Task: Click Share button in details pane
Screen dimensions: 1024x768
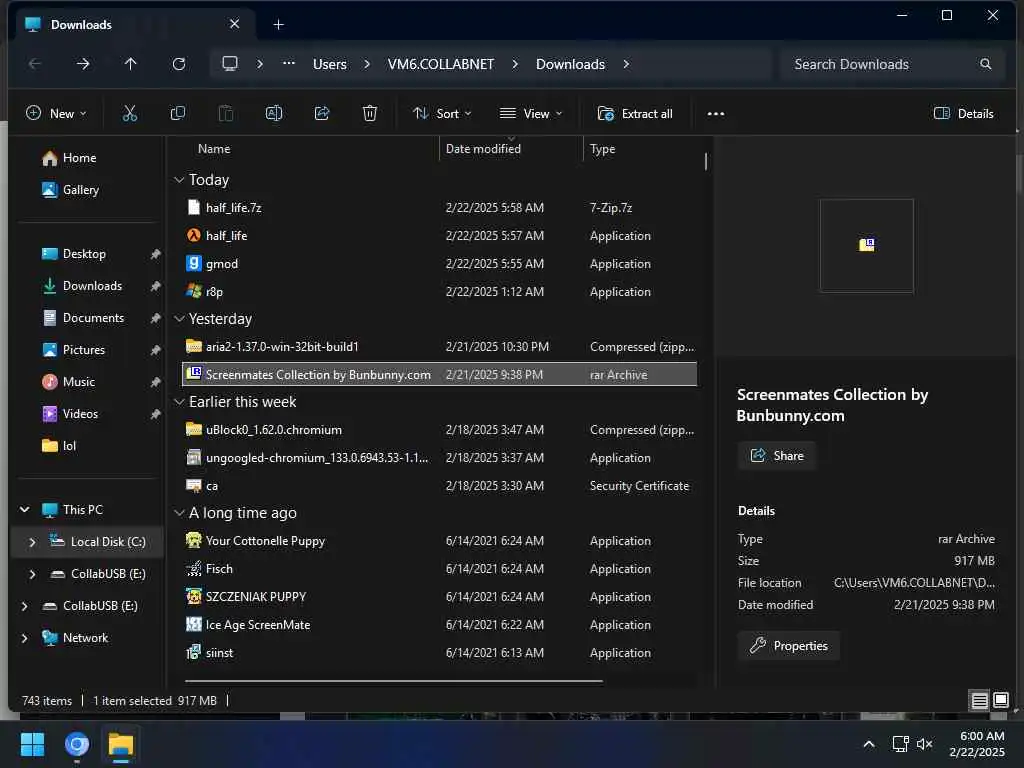Action: point(777,456)
